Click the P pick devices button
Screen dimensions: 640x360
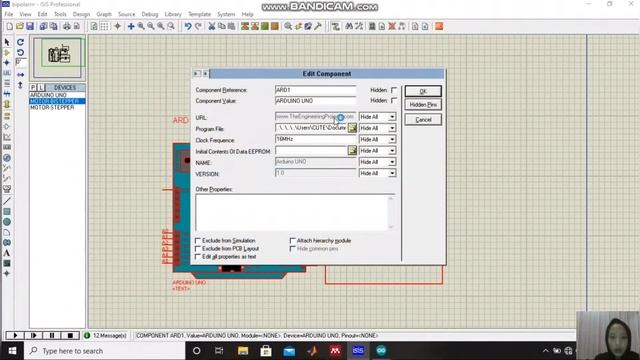click(x=33, y=87)
